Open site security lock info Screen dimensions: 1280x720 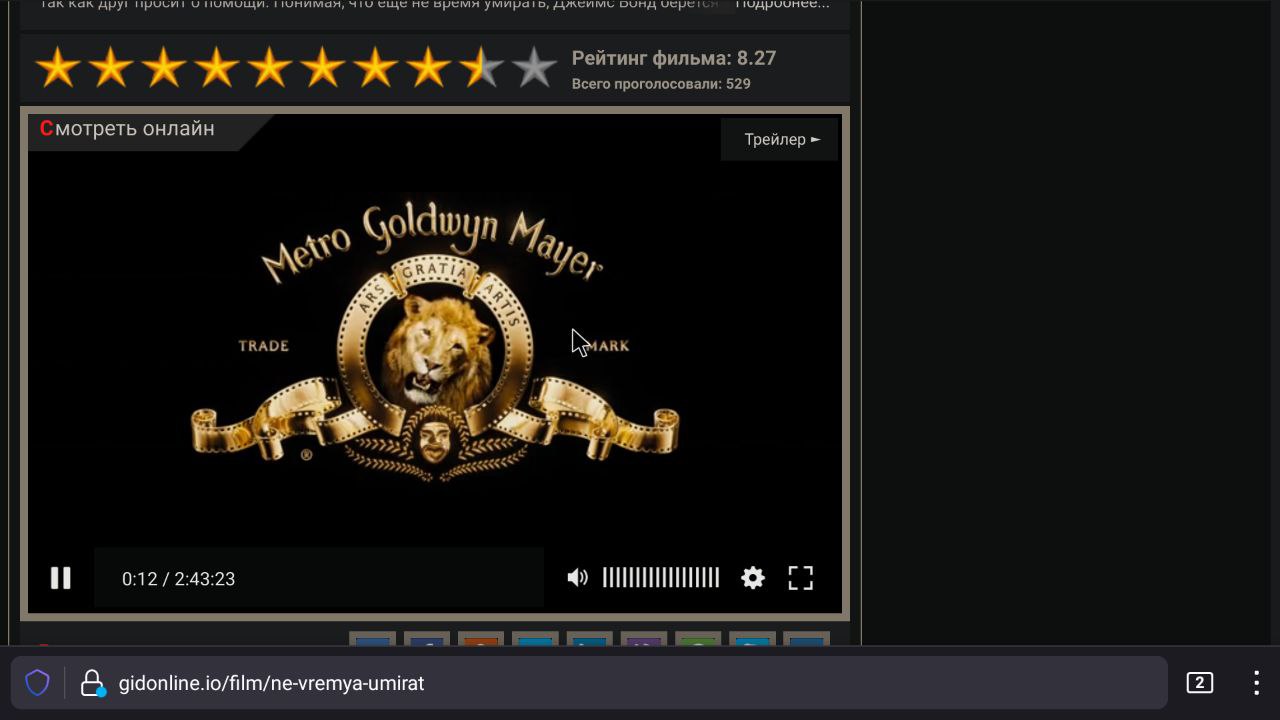point(92,683)
